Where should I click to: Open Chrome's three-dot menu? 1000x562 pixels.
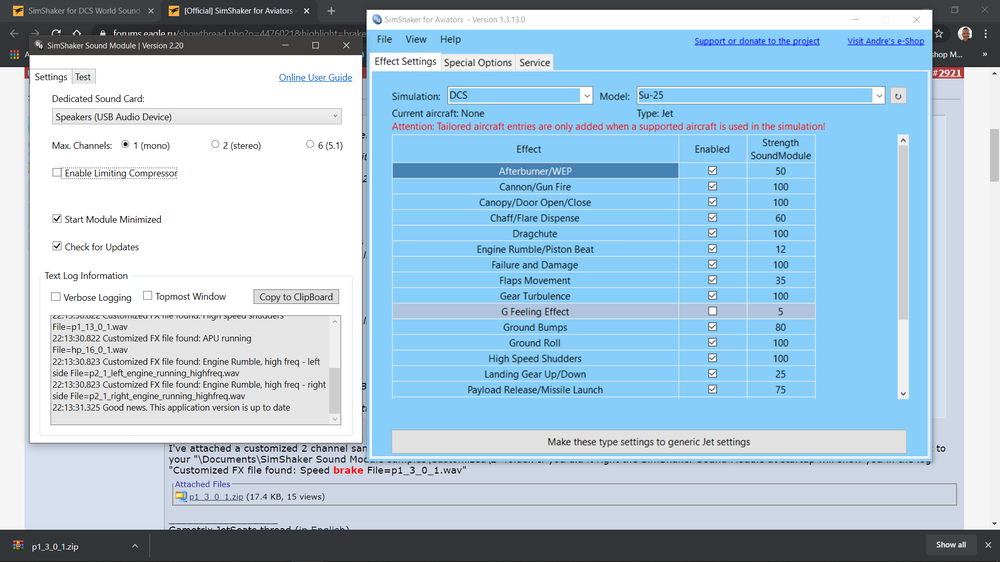(x=985, y=33)
